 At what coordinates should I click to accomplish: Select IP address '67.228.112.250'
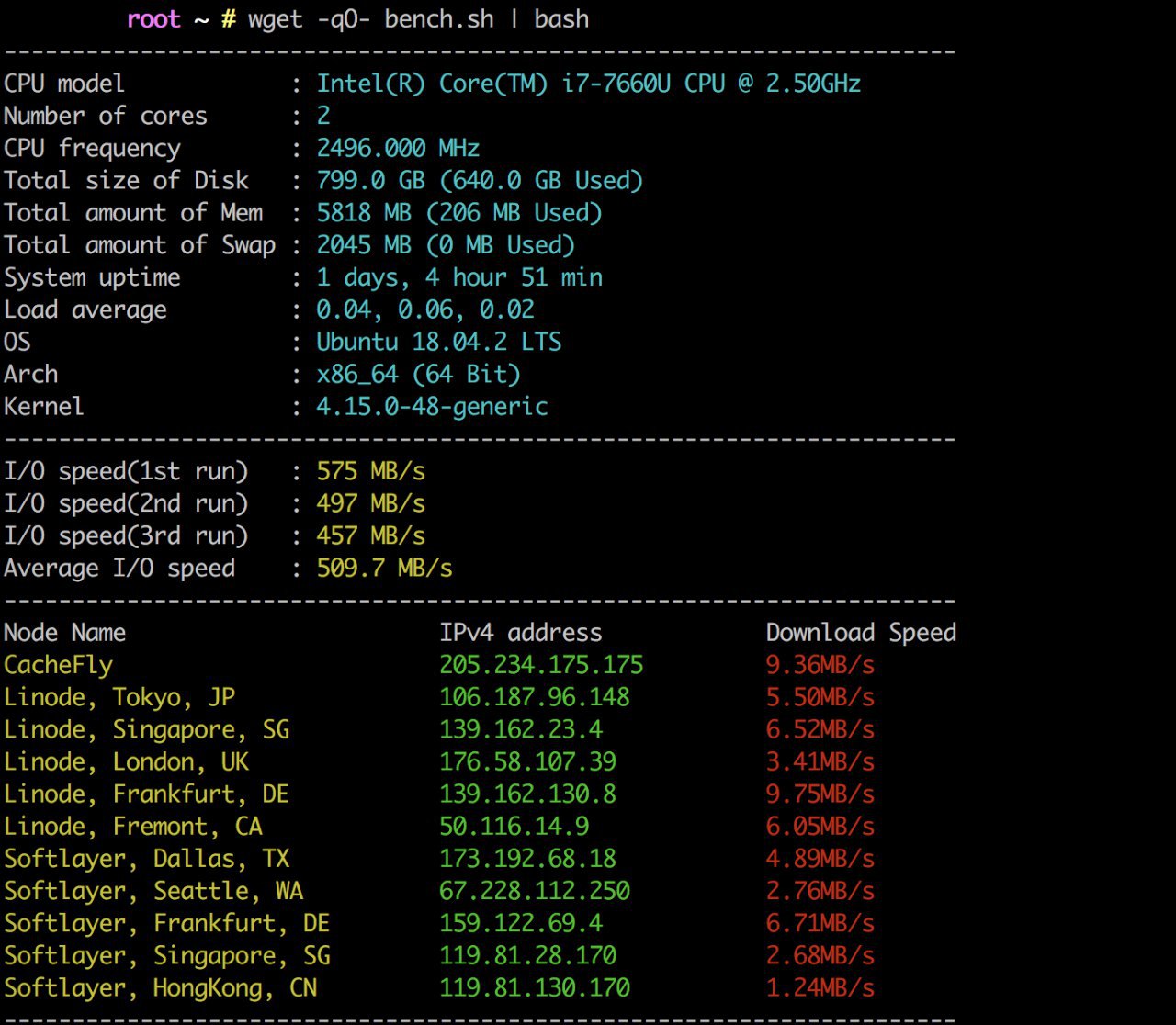pyautogui.click(x=535, y=891)
